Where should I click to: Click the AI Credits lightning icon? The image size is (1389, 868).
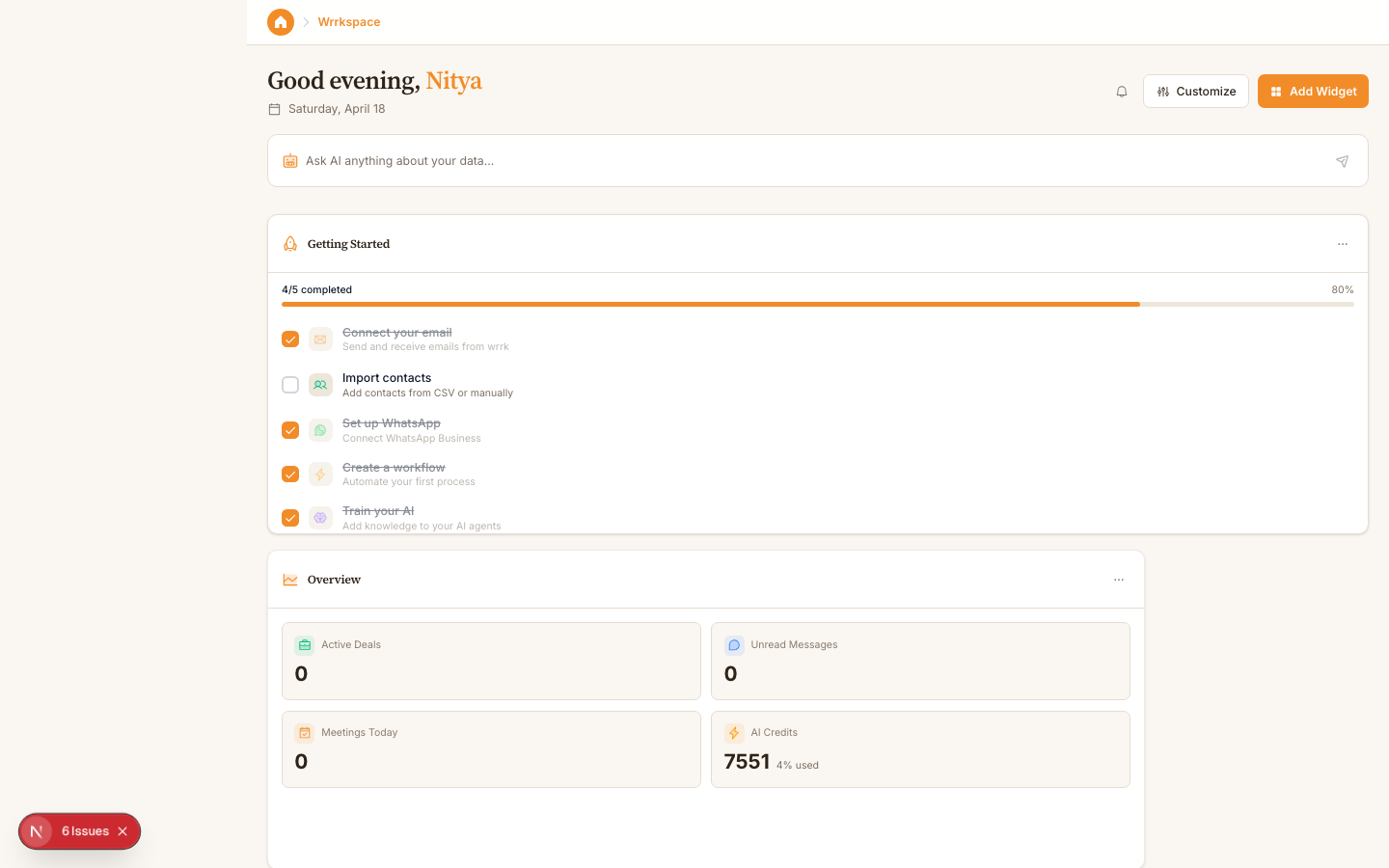(x=734, y=733)
